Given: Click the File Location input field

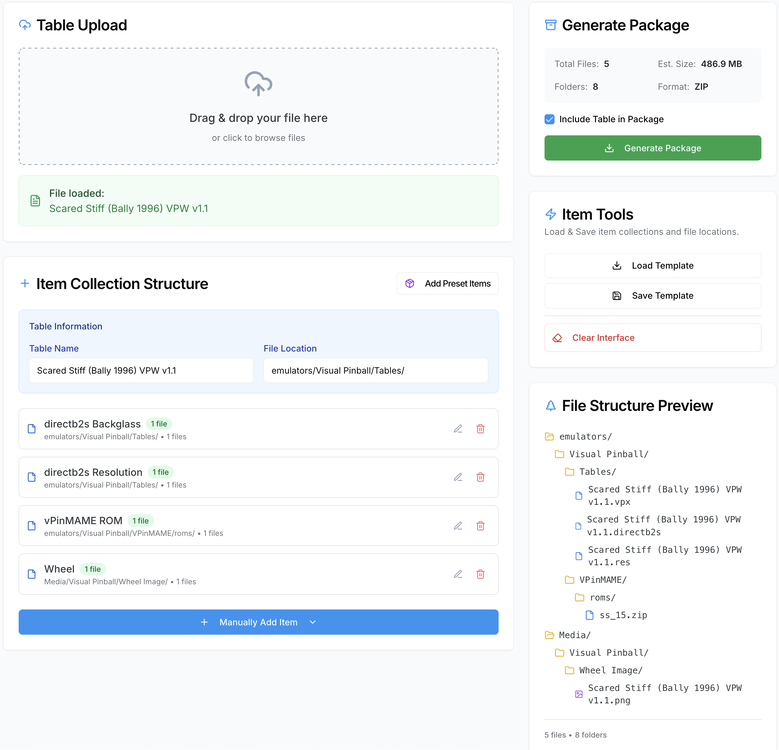Looking at the screenshot, I should tap(376, 371).
